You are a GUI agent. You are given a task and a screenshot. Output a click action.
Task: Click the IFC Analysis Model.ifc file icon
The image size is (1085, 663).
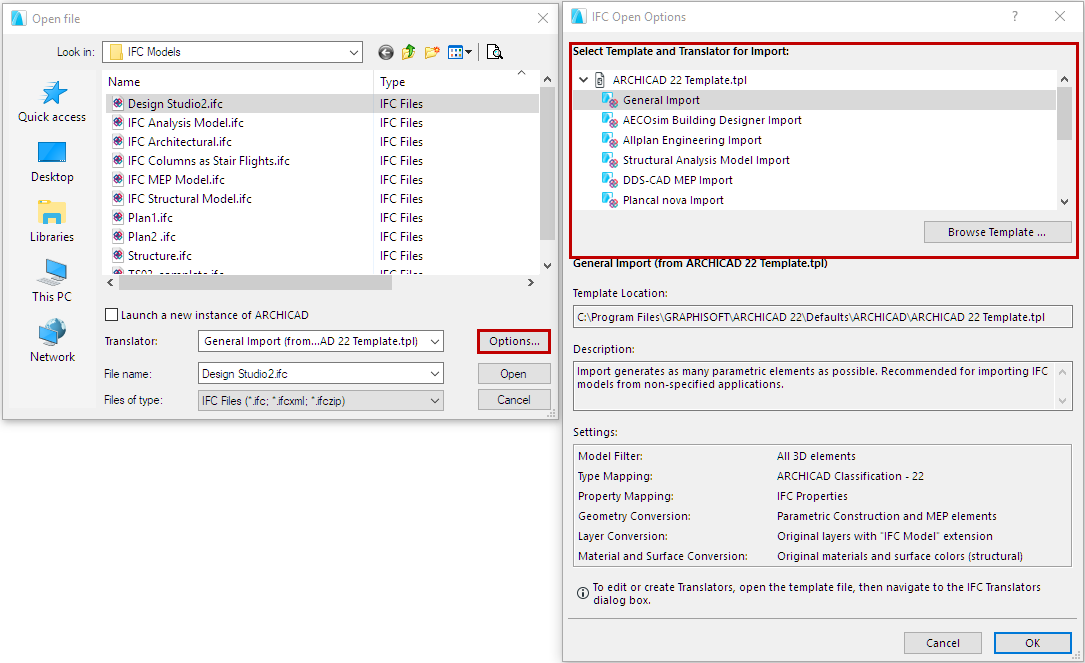click(118, 122)
